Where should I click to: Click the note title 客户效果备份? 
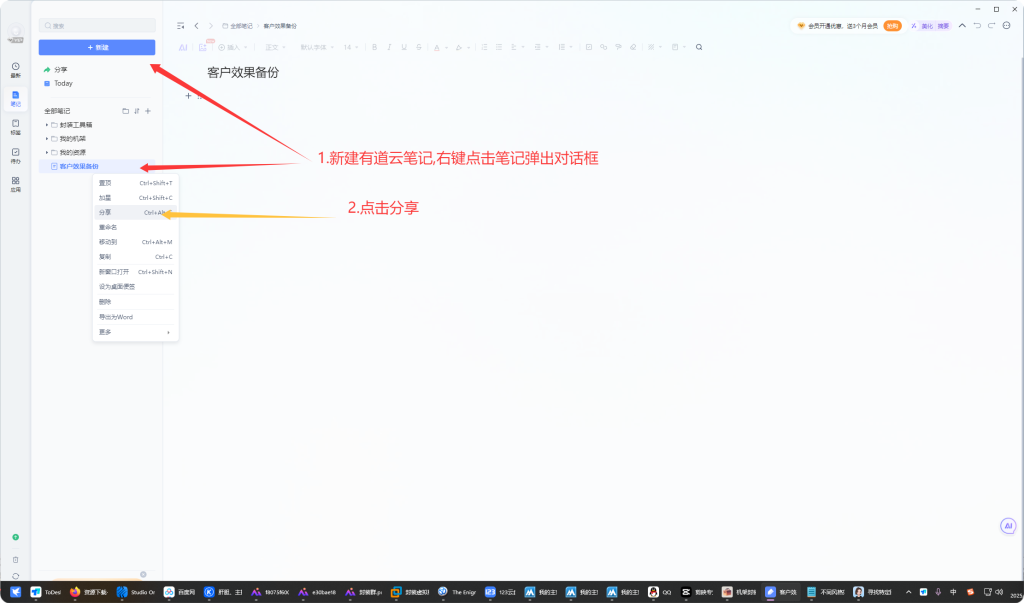(x=243, y=73)
